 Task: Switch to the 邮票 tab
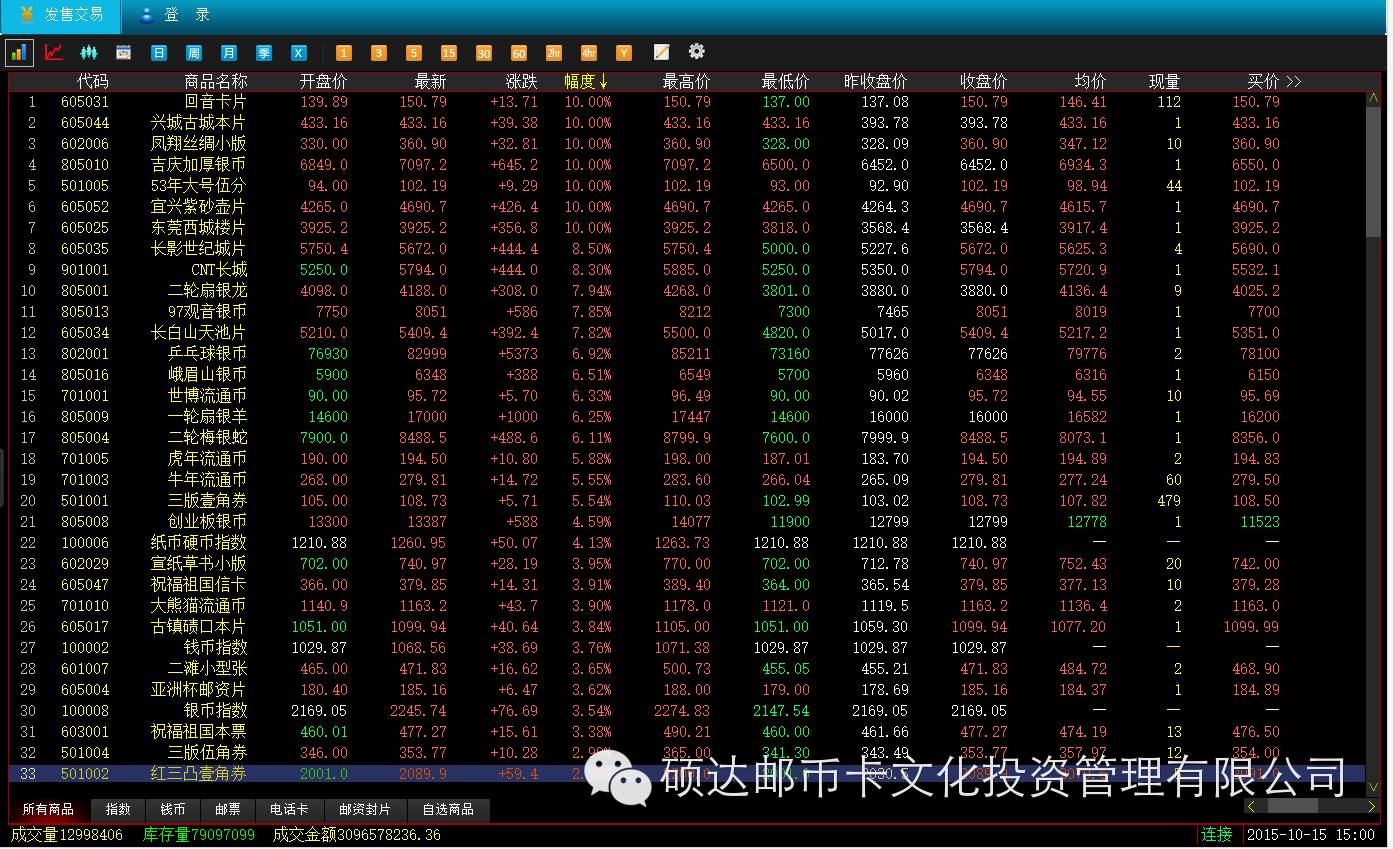[x=228, y=809]
